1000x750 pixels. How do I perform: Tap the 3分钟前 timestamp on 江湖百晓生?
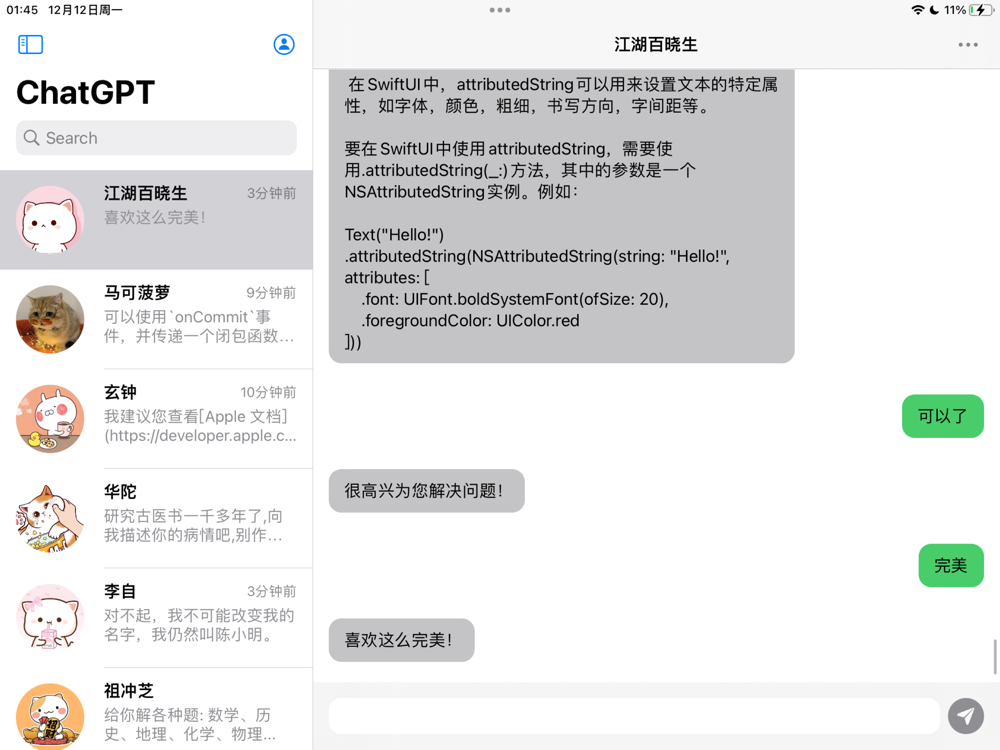271,193
